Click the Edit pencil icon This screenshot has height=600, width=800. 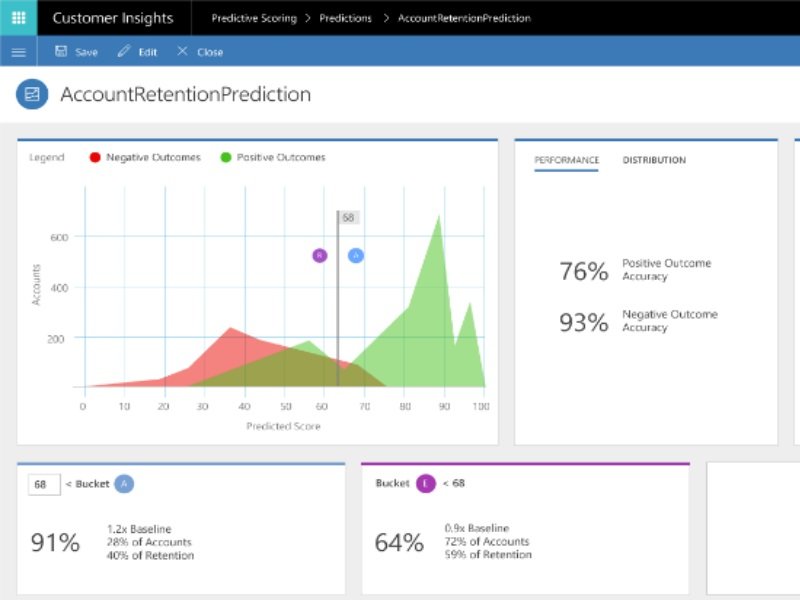(124, 51)
